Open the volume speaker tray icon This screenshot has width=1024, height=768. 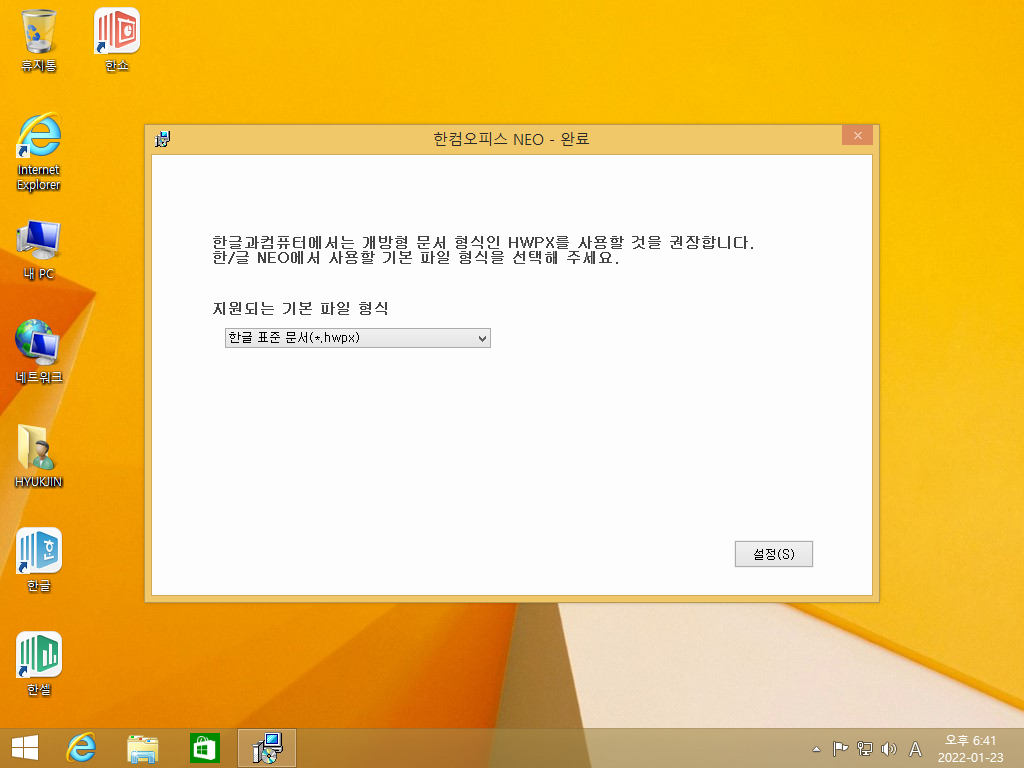pyautogui.click(x=889, y=749)
